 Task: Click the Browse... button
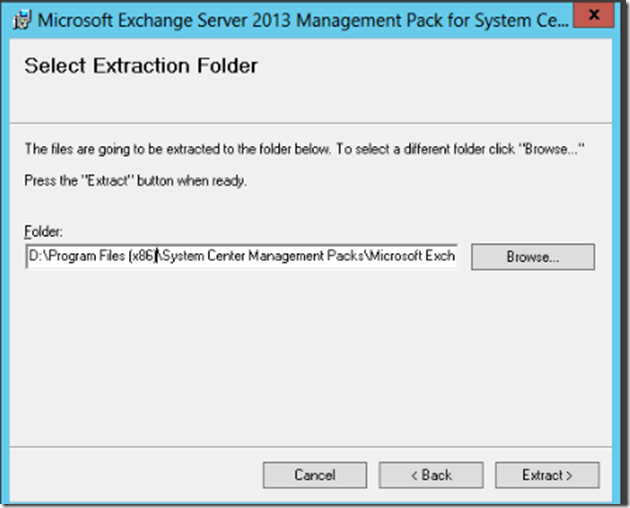tap(532, 257)
